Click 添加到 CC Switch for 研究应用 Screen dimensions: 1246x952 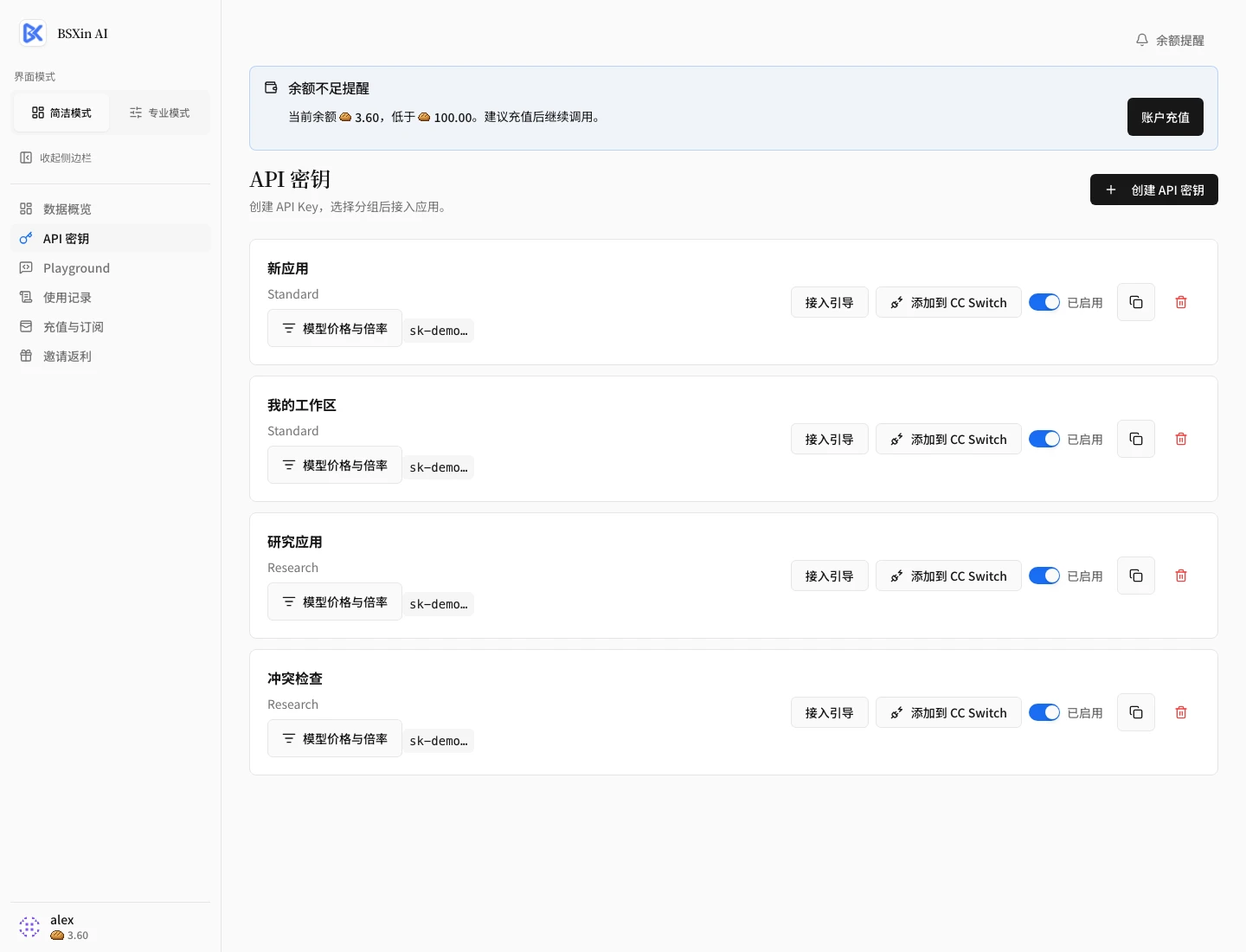pyautogui.click(x=948, y=576)
